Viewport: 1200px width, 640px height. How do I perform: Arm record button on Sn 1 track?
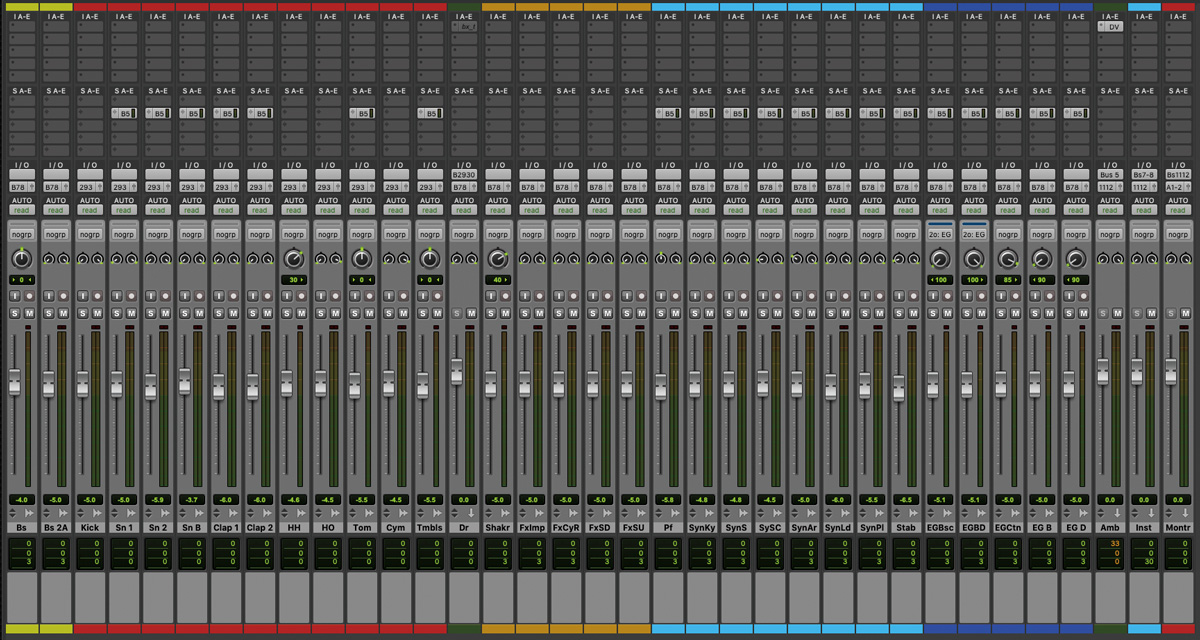click(x=131, y=296)
